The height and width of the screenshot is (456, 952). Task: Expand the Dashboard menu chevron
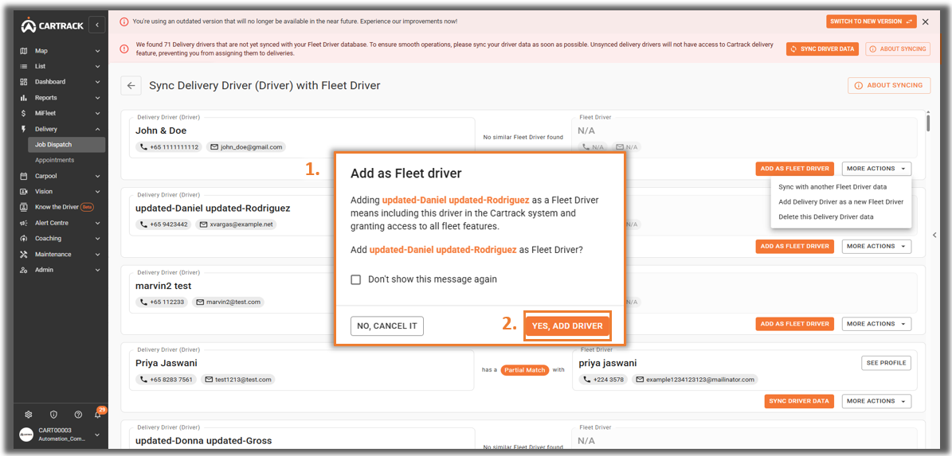[x=97, y=82]
